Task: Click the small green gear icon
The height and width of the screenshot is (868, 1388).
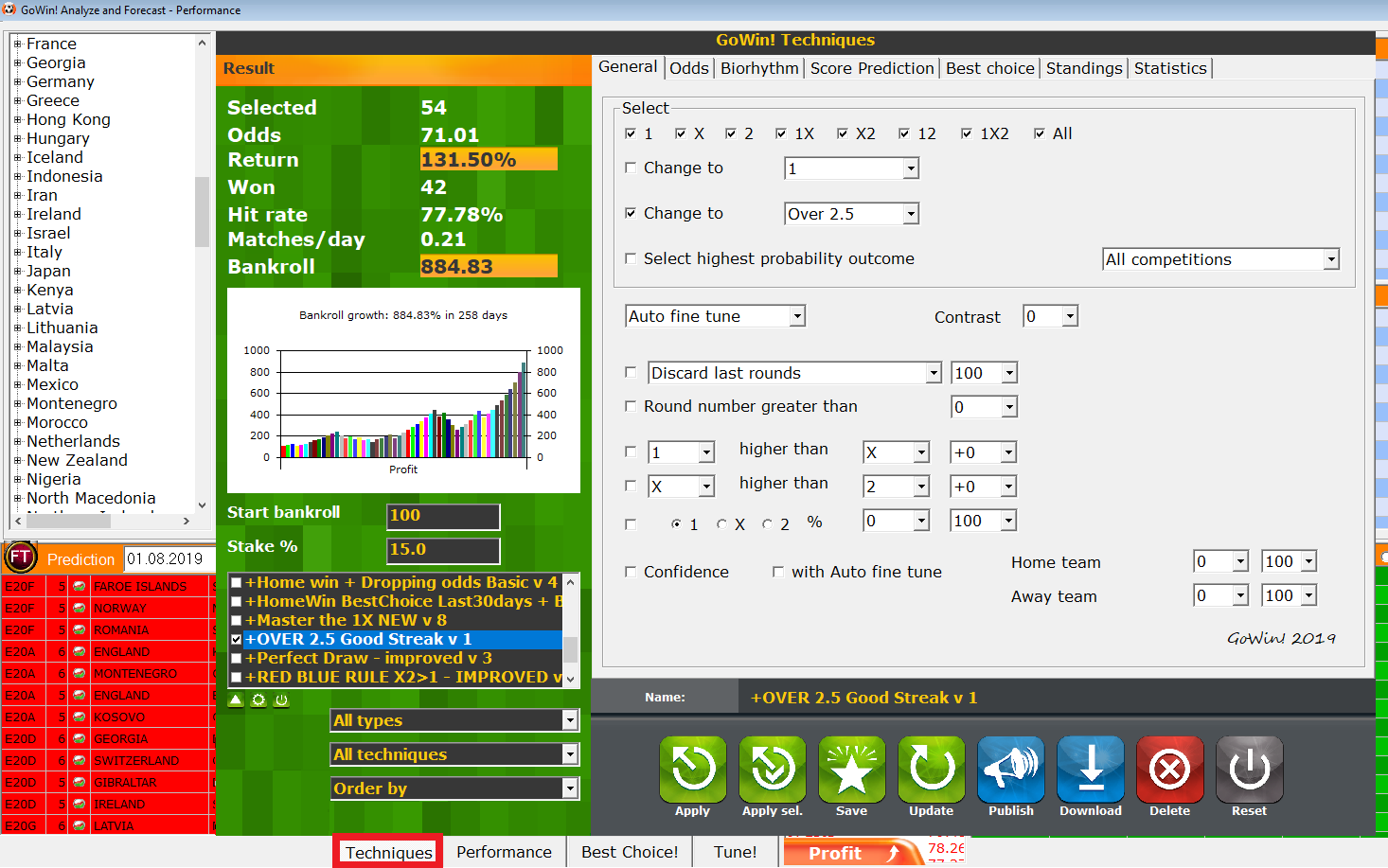Action: (258, 700)
